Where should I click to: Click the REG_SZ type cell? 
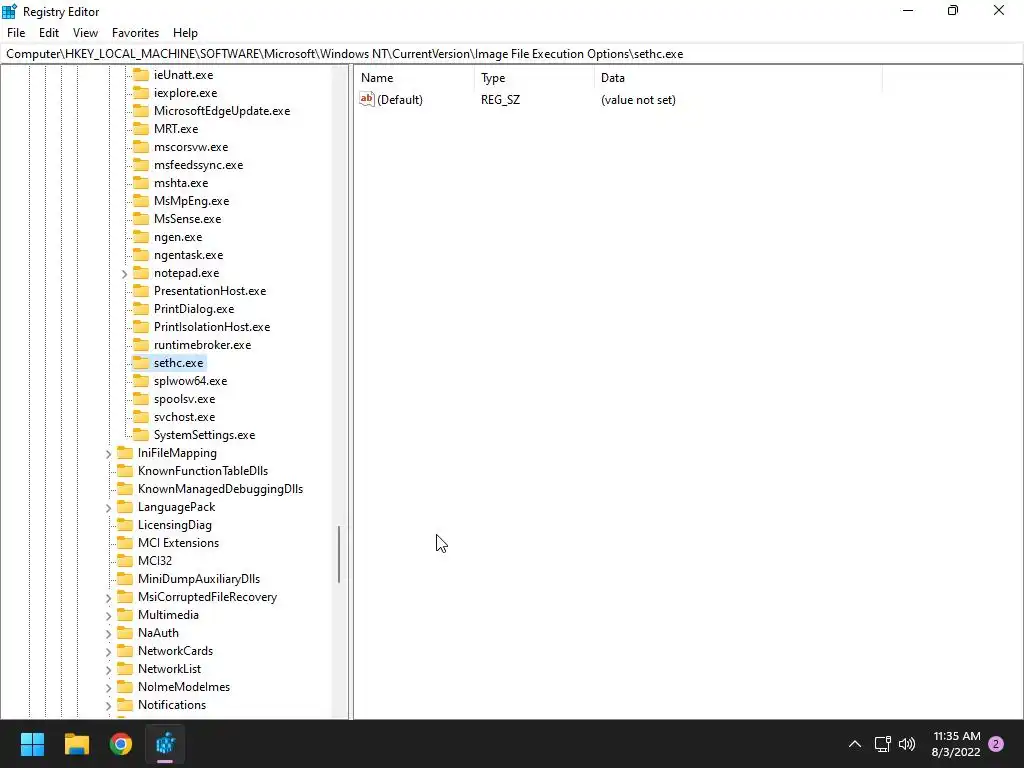point(500,100)
